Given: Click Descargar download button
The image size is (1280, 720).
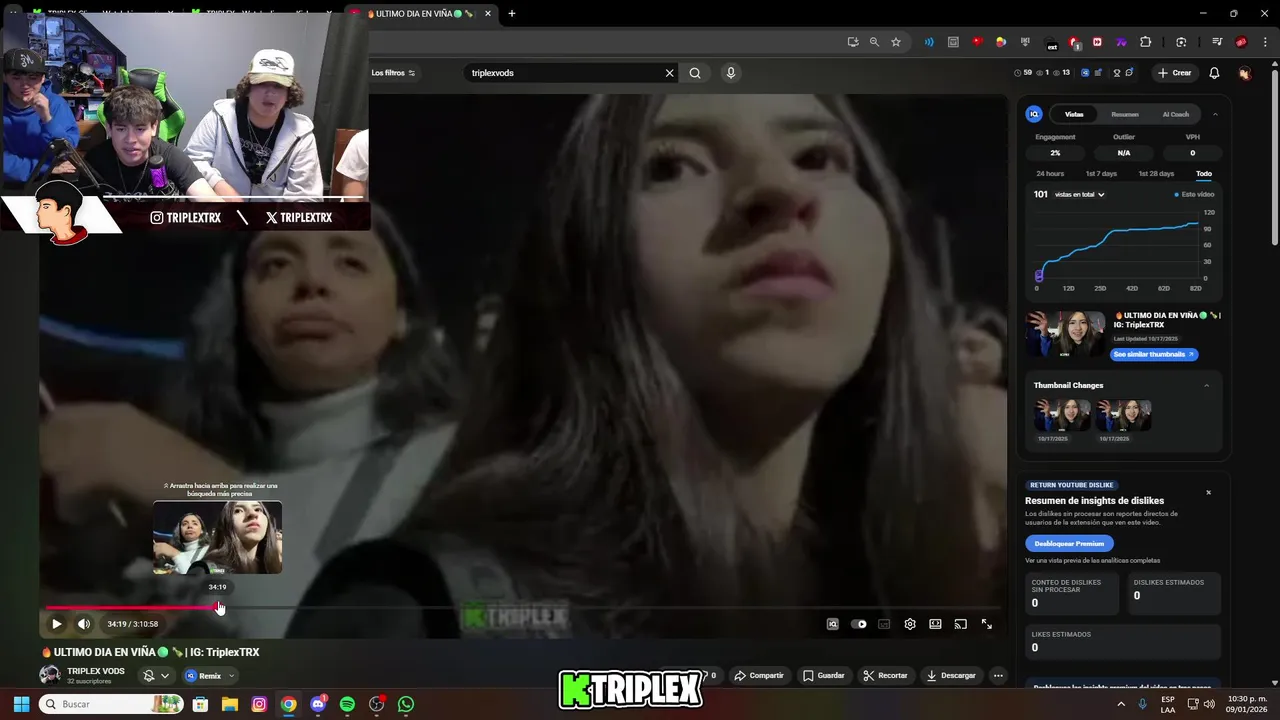Looking at the screenshot, I should pos(951,675).
